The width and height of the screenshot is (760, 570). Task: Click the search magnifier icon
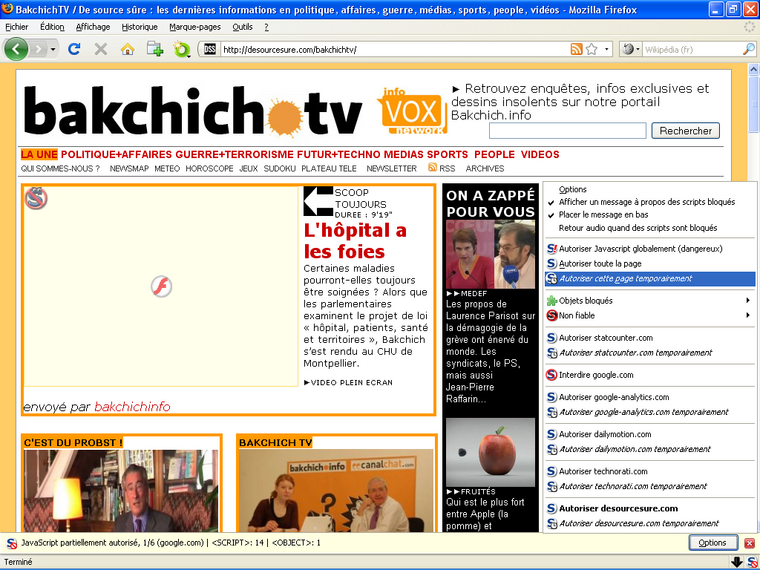click(x=749, y=49)
